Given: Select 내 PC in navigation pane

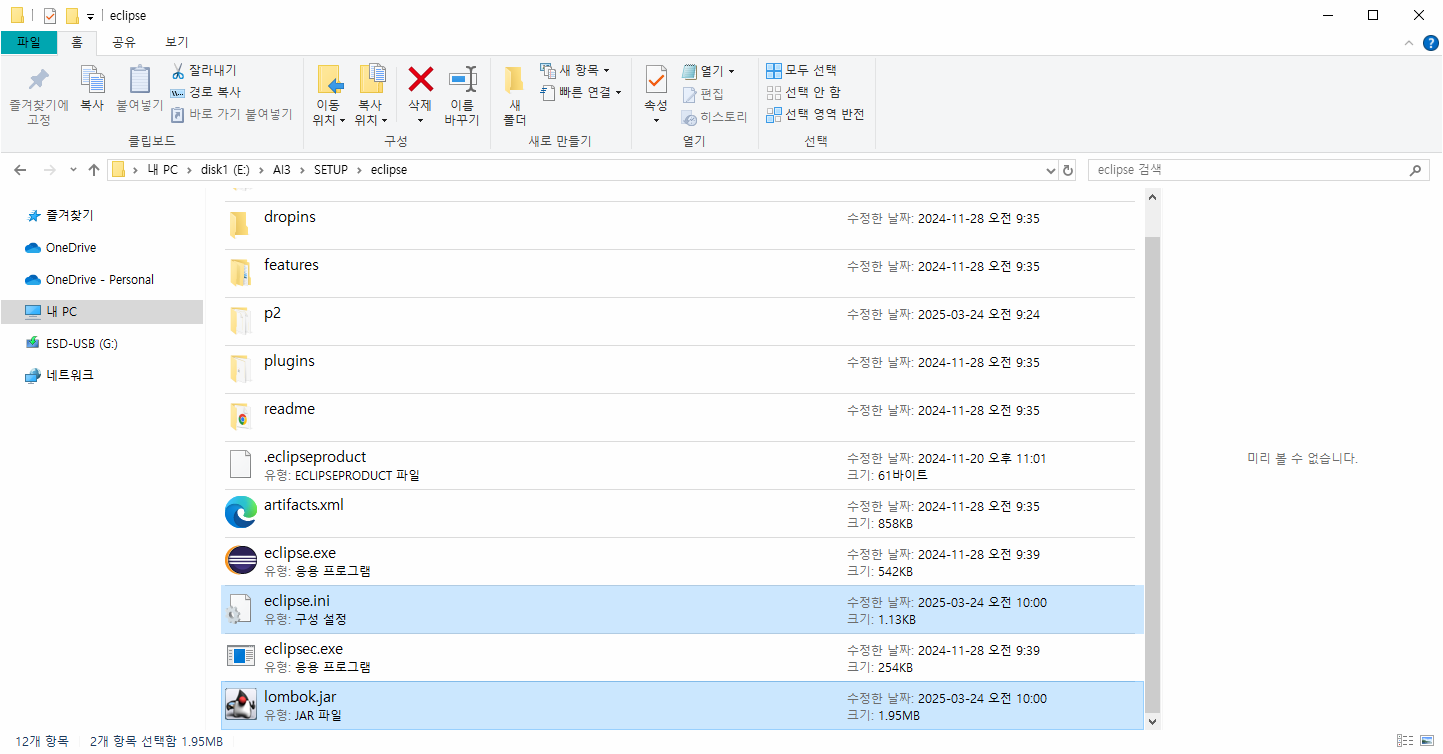Looking at the screenshot, I should click(102, 312).
